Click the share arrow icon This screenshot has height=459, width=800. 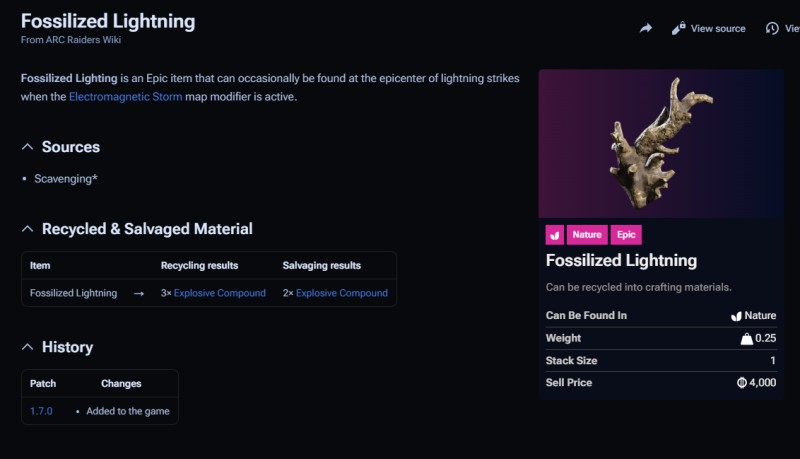[646, 29]
